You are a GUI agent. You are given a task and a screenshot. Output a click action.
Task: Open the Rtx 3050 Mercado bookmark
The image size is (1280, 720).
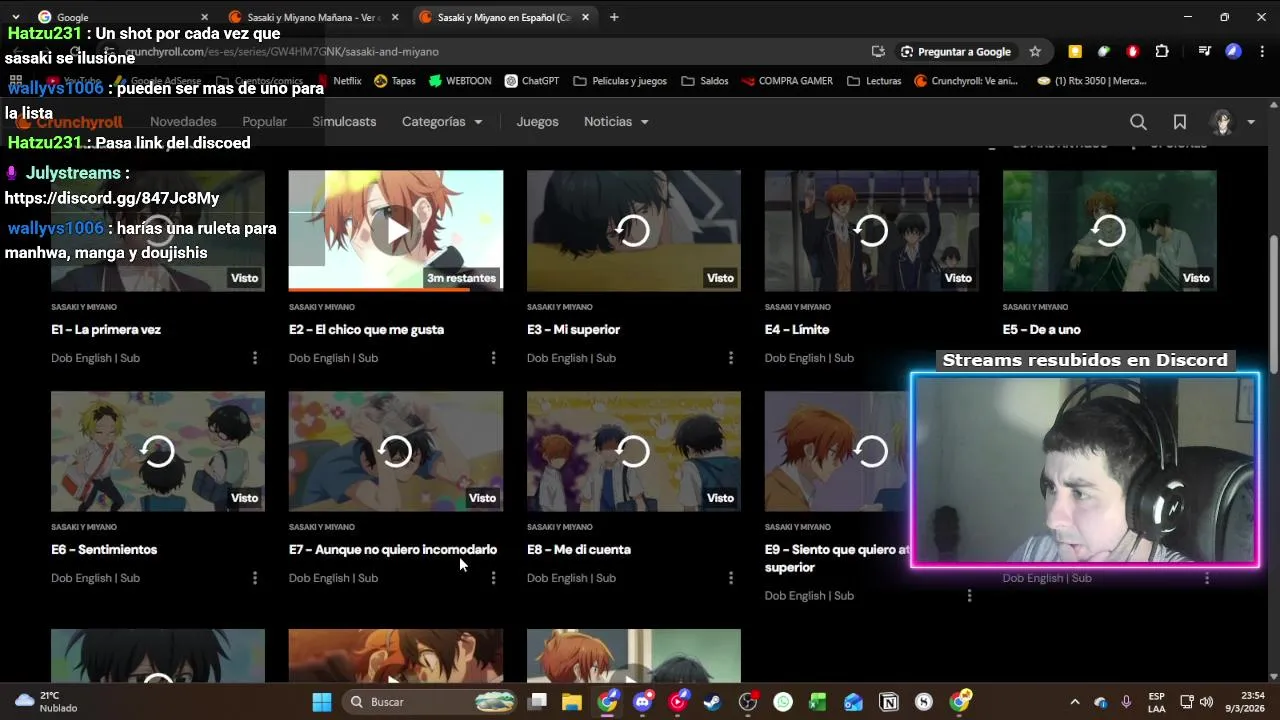[1092, 81]
